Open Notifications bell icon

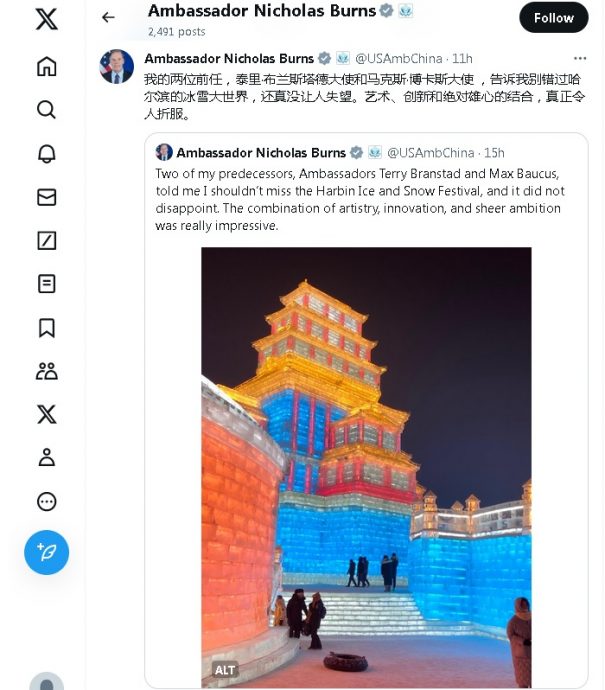click(47, 154)
